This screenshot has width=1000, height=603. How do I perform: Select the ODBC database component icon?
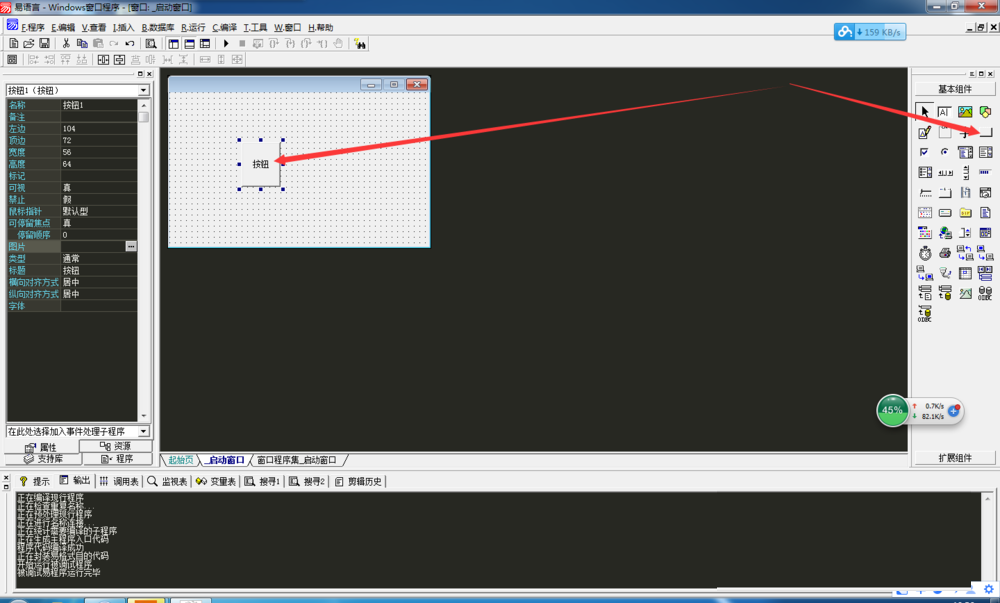click(x=985, y=293)
